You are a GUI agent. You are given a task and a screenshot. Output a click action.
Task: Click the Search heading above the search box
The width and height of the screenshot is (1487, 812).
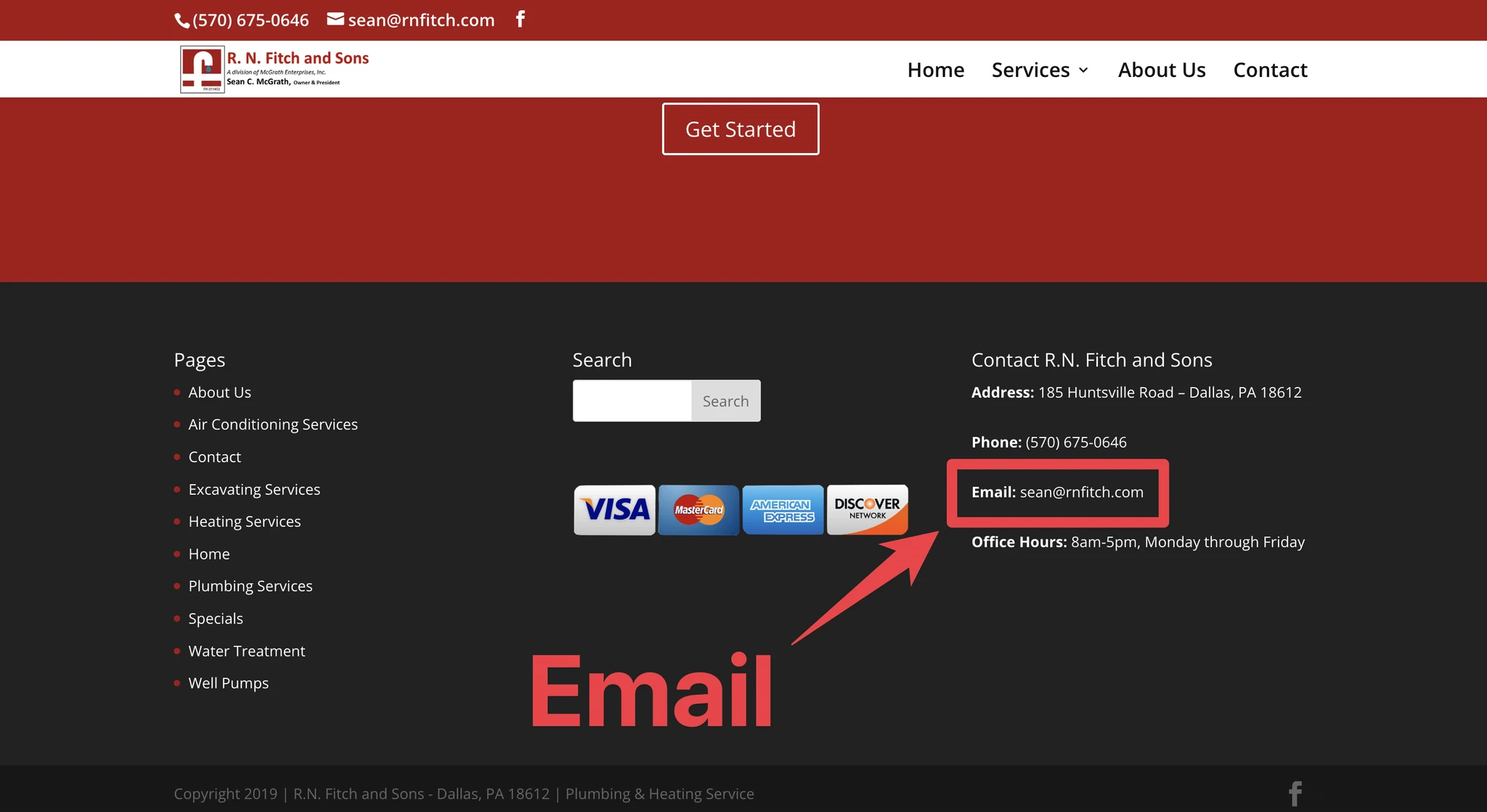point(602,360)
